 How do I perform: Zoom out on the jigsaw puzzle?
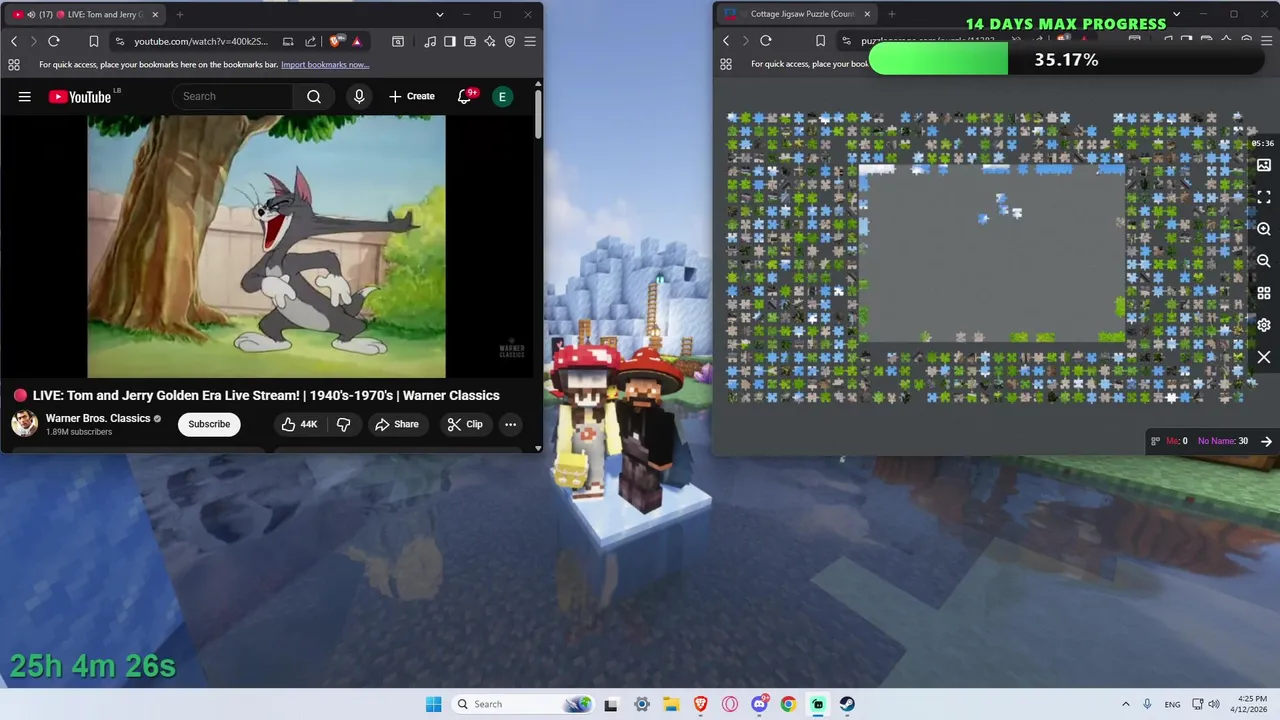[x=1264, y=261]
